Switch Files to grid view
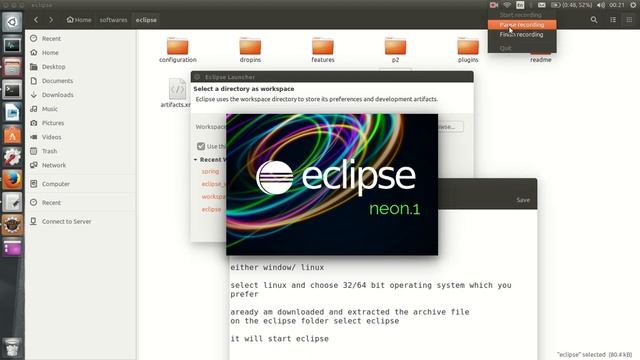 click(x=629, y=20)
